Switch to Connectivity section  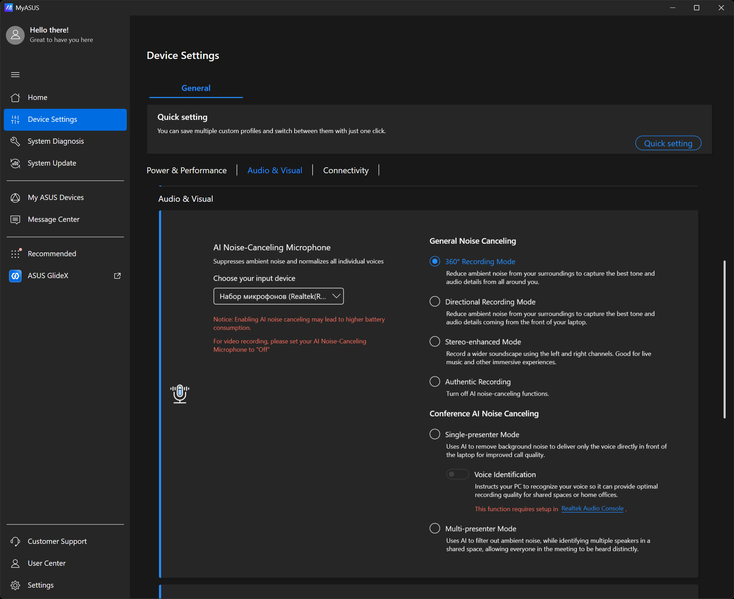345,170
